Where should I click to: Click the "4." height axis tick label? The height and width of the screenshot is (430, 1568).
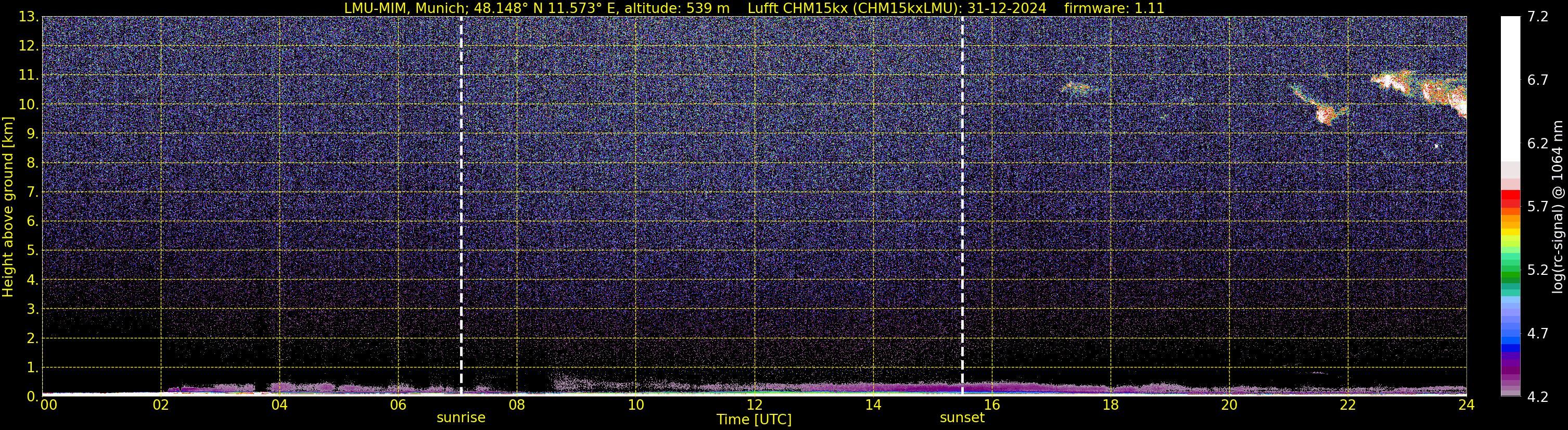32,280
